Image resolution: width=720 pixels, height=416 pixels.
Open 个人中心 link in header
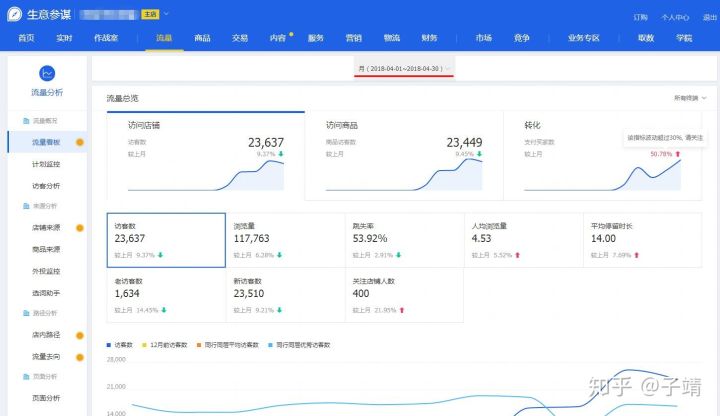(675, 17)
